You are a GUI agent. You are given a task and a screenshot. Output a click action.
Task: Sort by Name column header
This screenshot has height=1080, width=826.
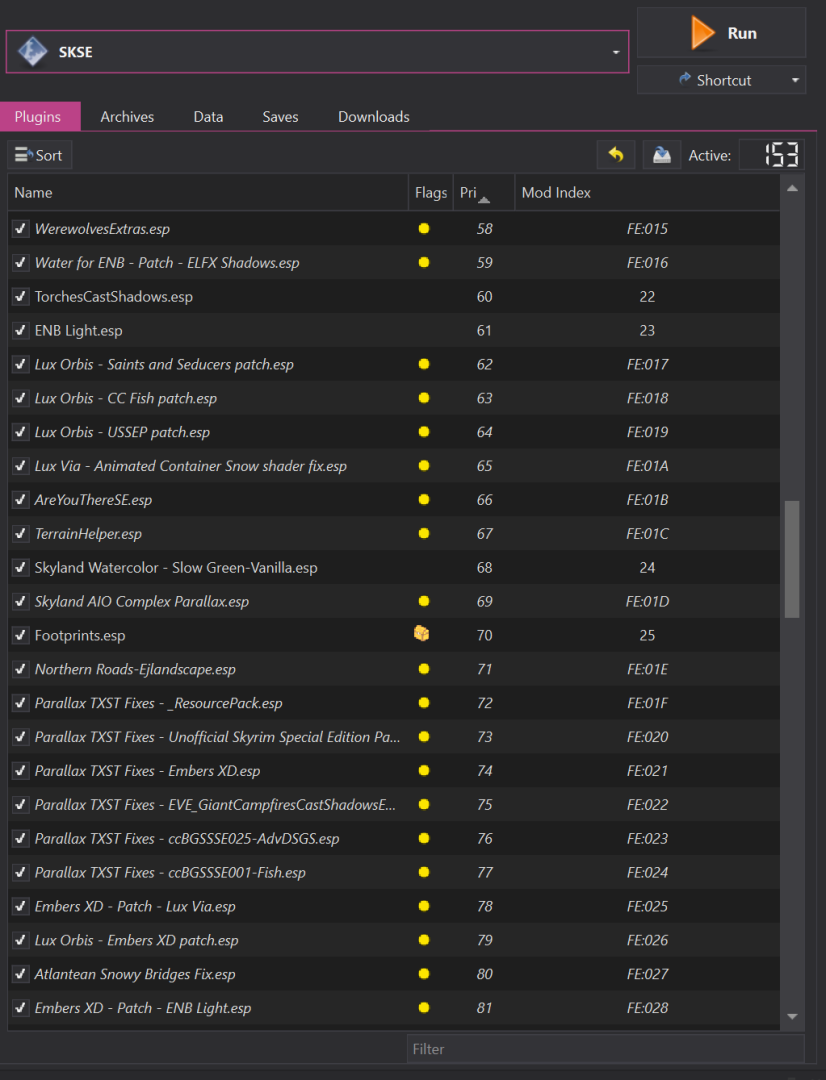point(207,193)
